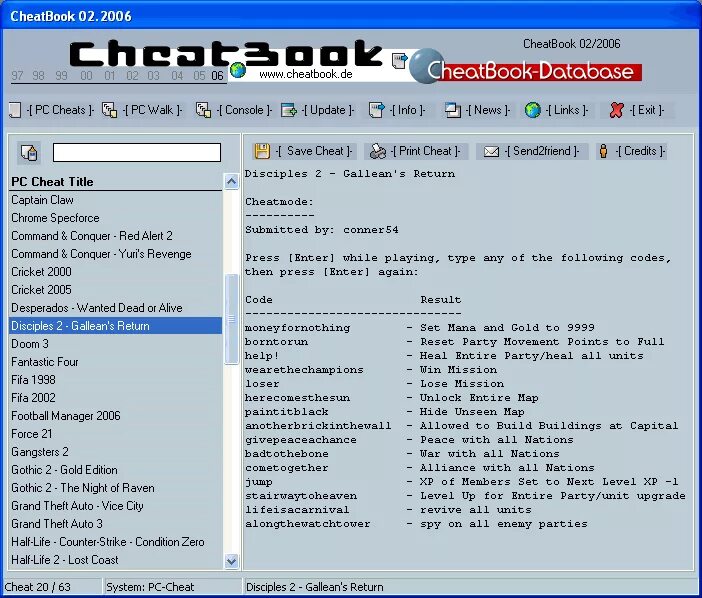
Task: Select Command & Conquer - Red Alert 2
Action: pos(116,236)
